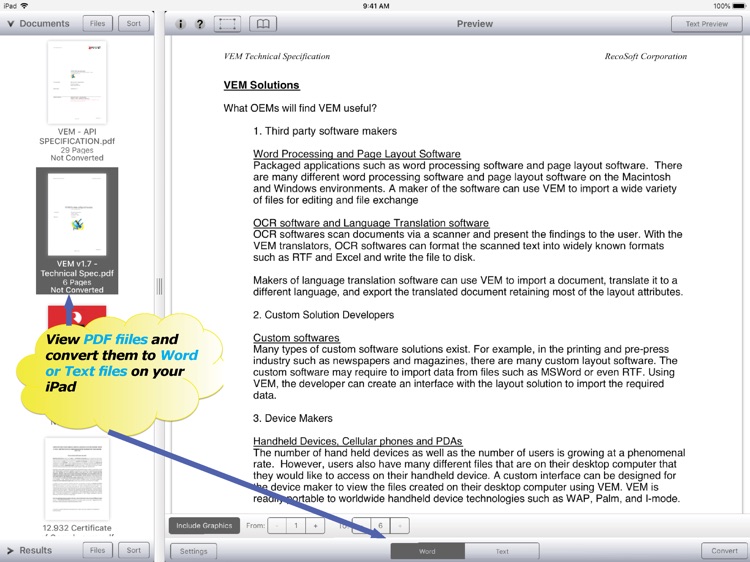The height and width of the screenshot is (562, 750).
Task: Open the Text Preview button
Action: [706, 24]
